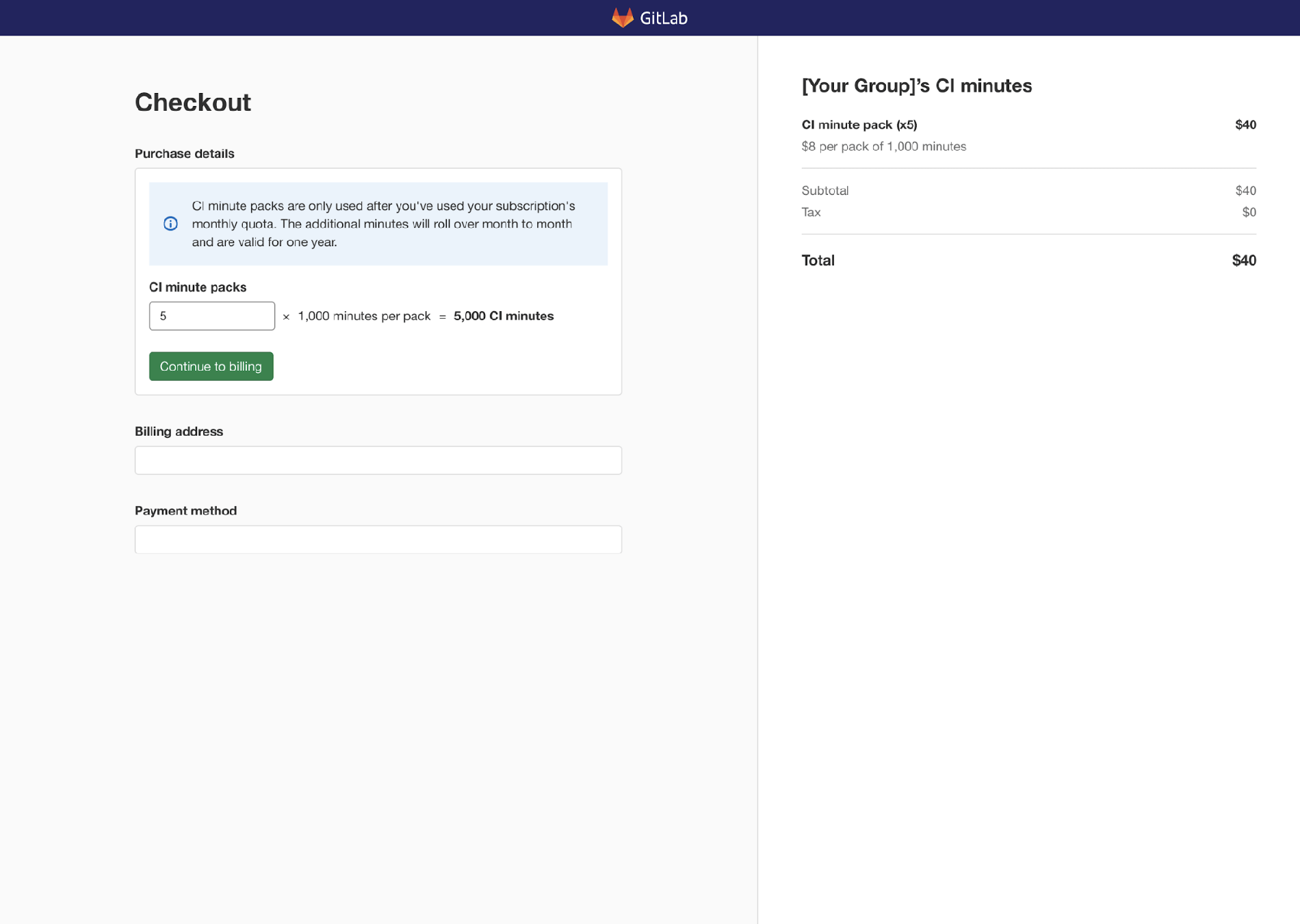Click the Payment method input field
The image size is (1300, 924).
tap(378, 539)
